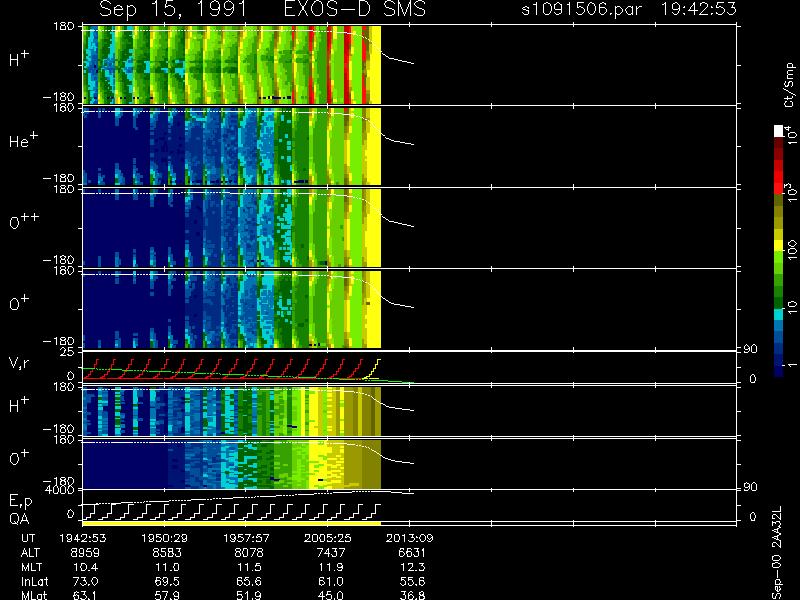
Task: Click the yellow QA bar above the time axis
Action: click(232, 523)
